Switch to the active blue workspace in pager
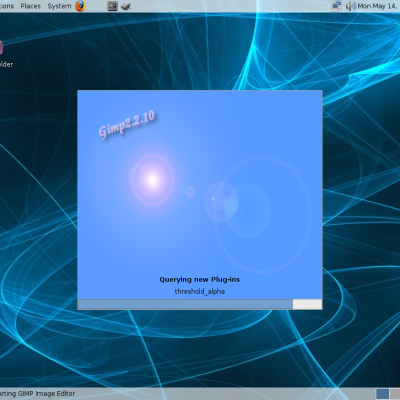This screenshot has width=400, height=400. [383, 394]
